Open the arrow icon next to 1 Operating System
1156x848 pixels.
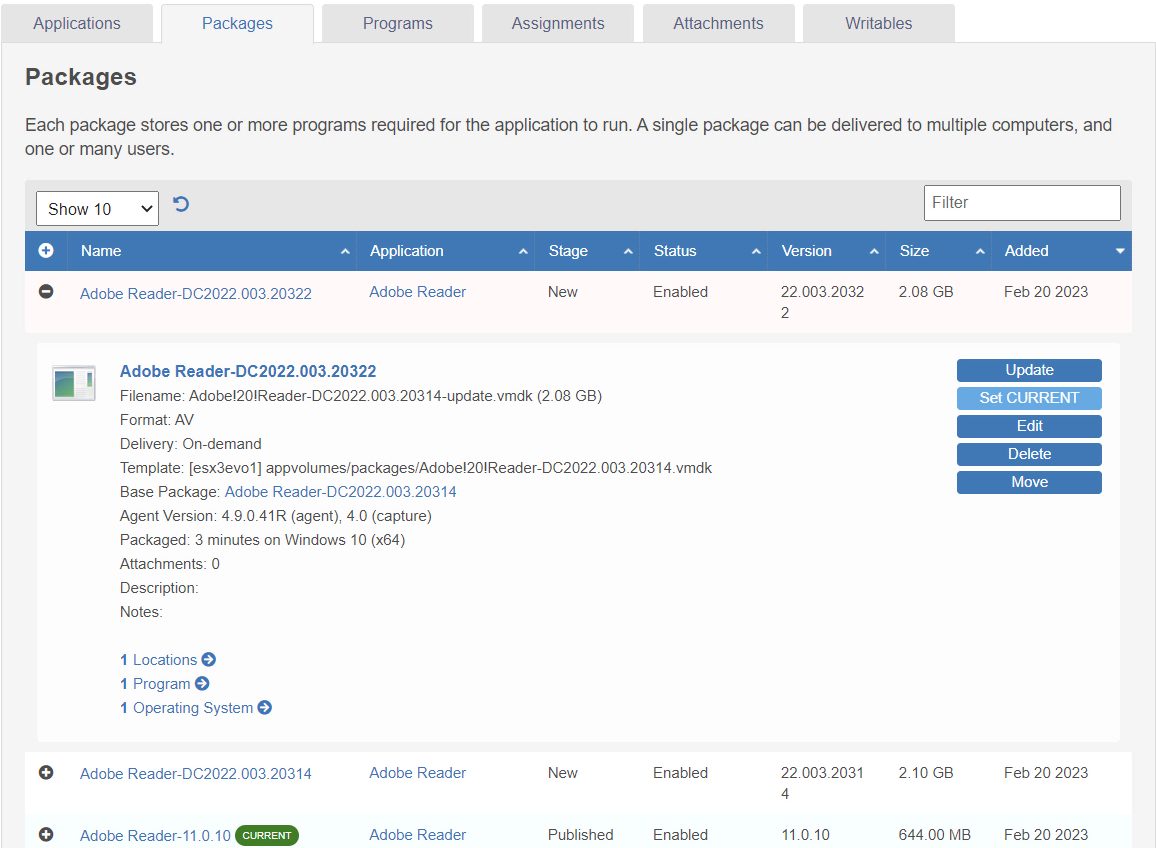point(264,707)
